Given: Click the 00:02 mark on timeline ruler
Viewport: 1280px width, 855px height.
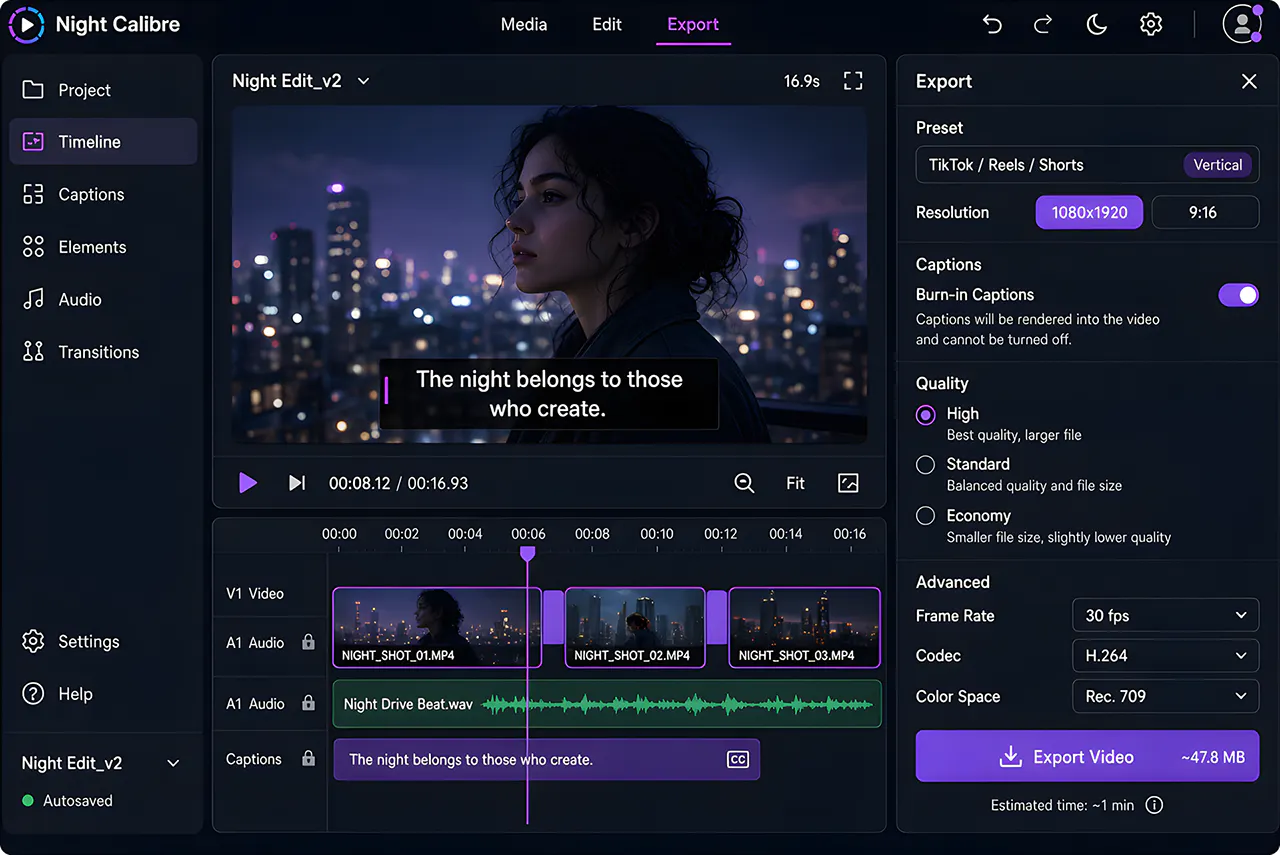Looking at the screenshot, I should coord(402,534).
